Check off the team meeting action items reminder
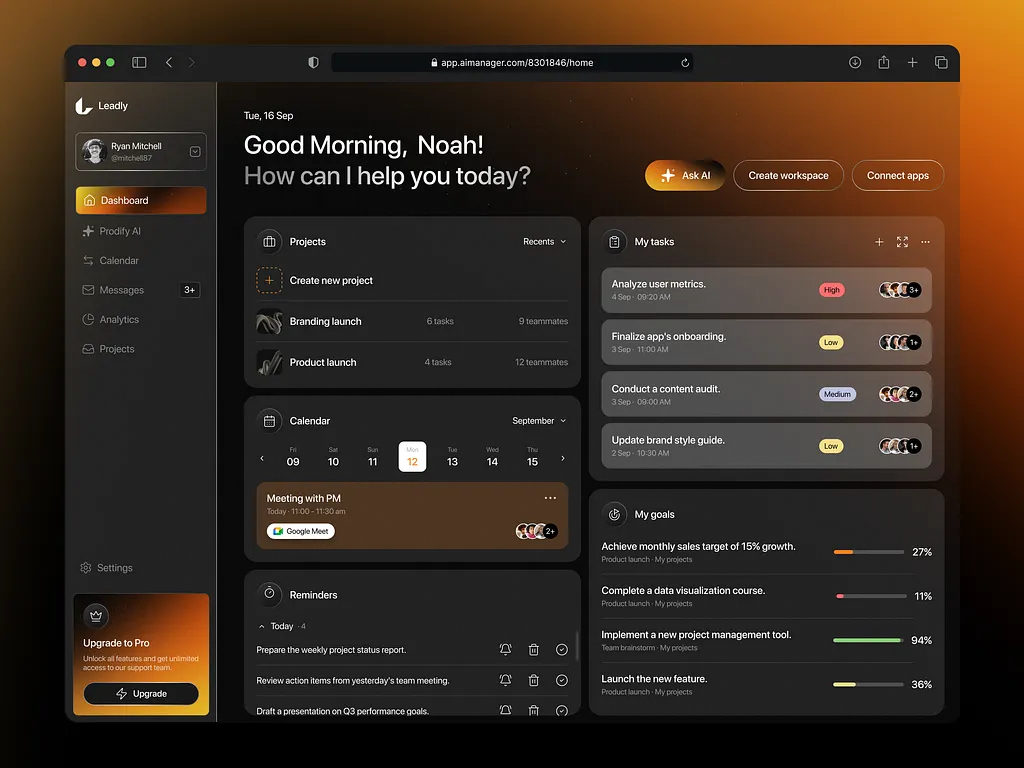 click(561, 681)
